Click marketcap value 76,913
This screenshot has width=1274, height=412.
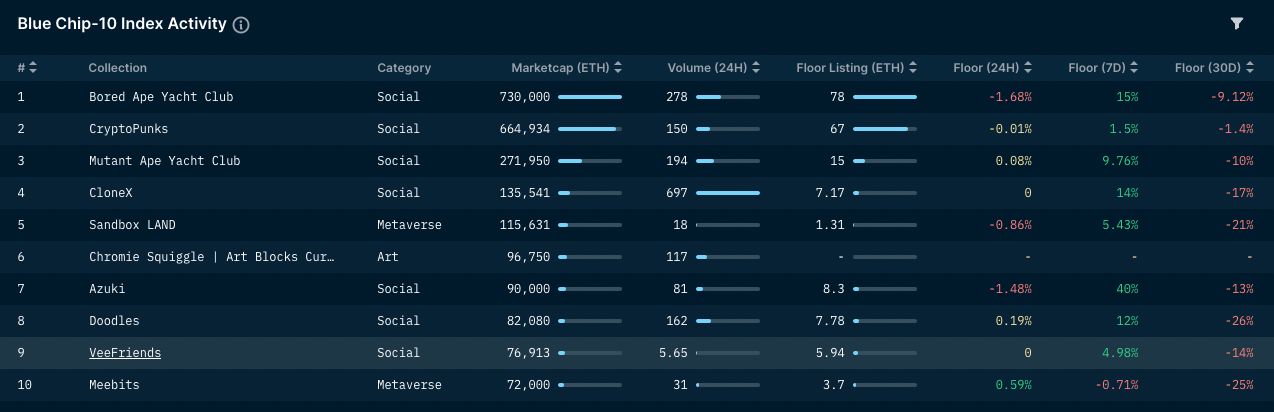pyautogui.click(x=529, y=353)
